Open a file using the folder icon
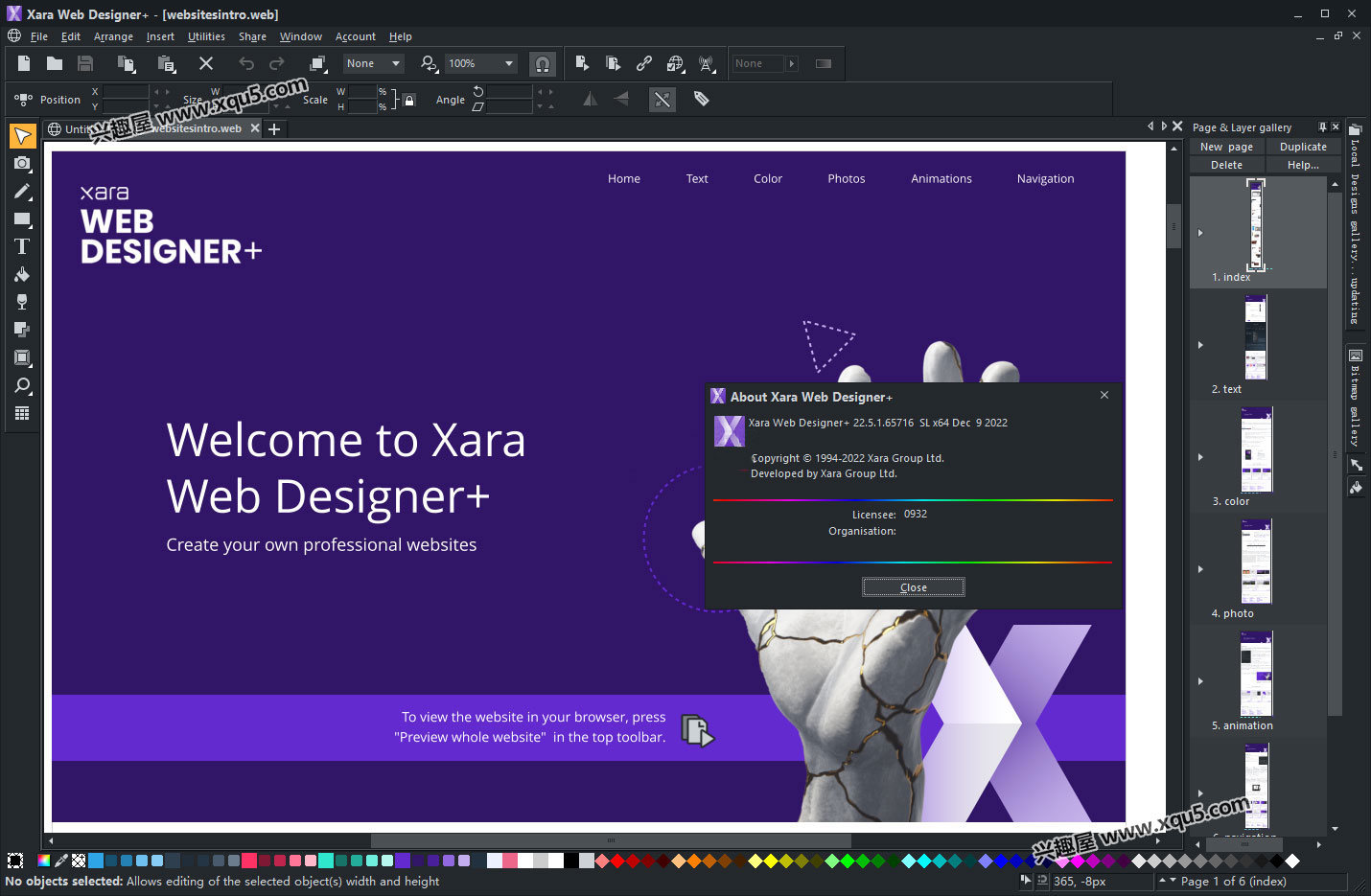Screen dimensions: 1371x896 pos(55,63)
